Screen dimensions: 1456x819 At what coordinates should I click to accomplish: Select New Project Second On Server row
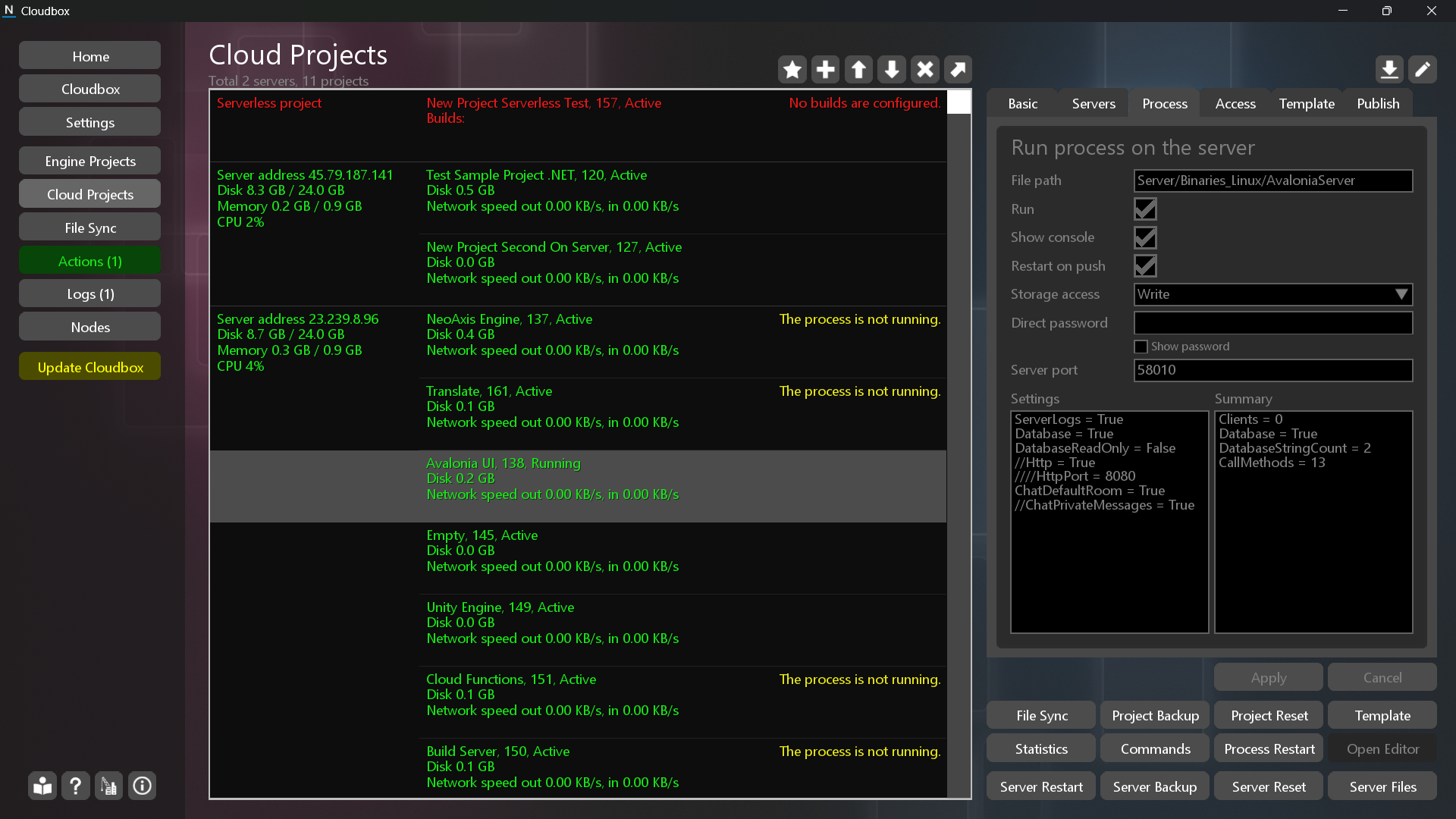coord(682,270)
